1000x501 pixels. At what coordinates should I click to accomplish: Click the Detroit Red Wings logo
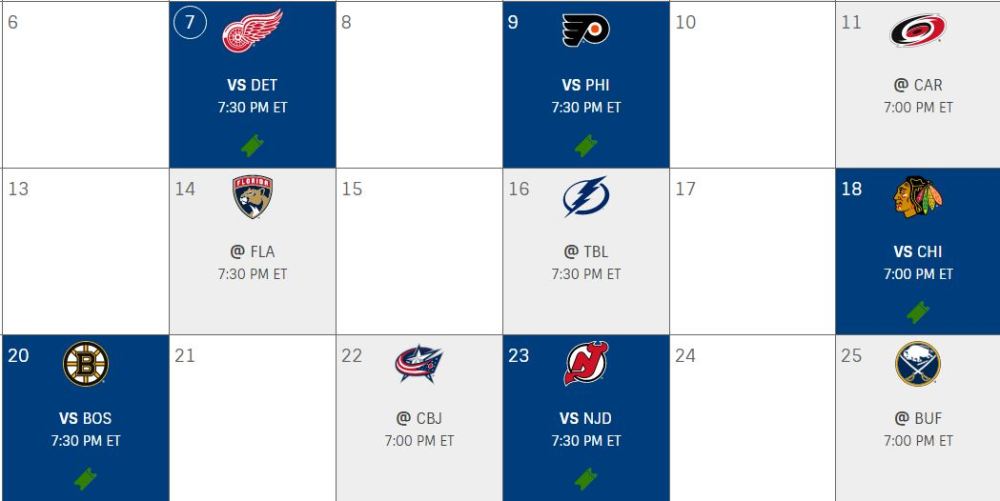[x=252, y=31]
